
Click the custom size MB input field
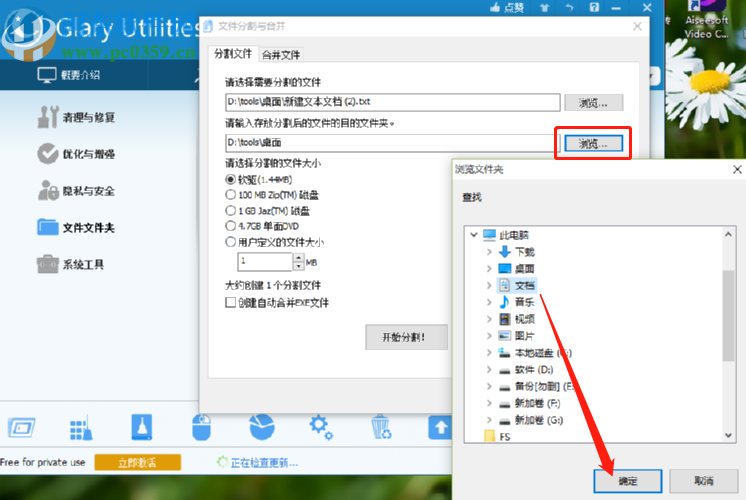click(x=265, y=262)
